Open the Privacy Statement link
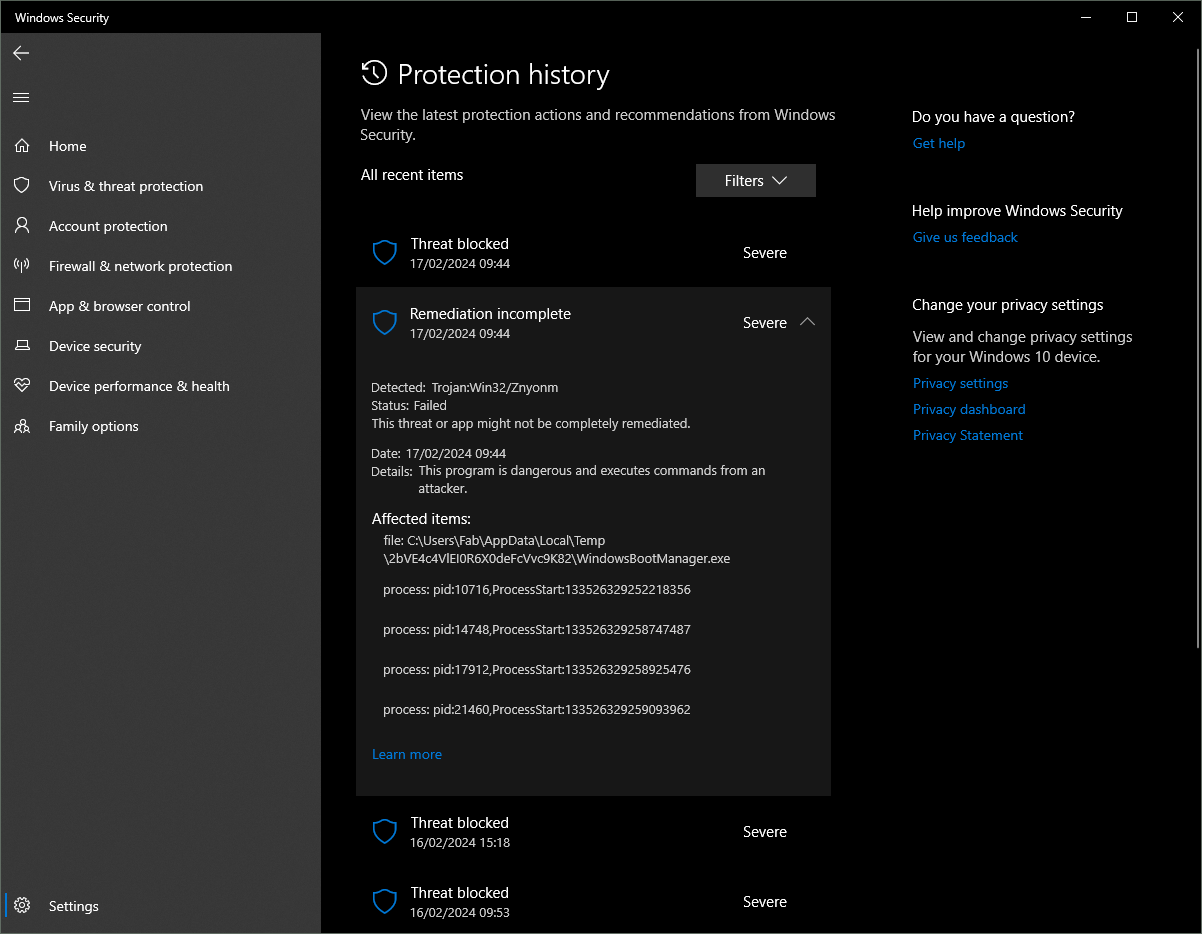1202x934 pixels. click(968, 435)
